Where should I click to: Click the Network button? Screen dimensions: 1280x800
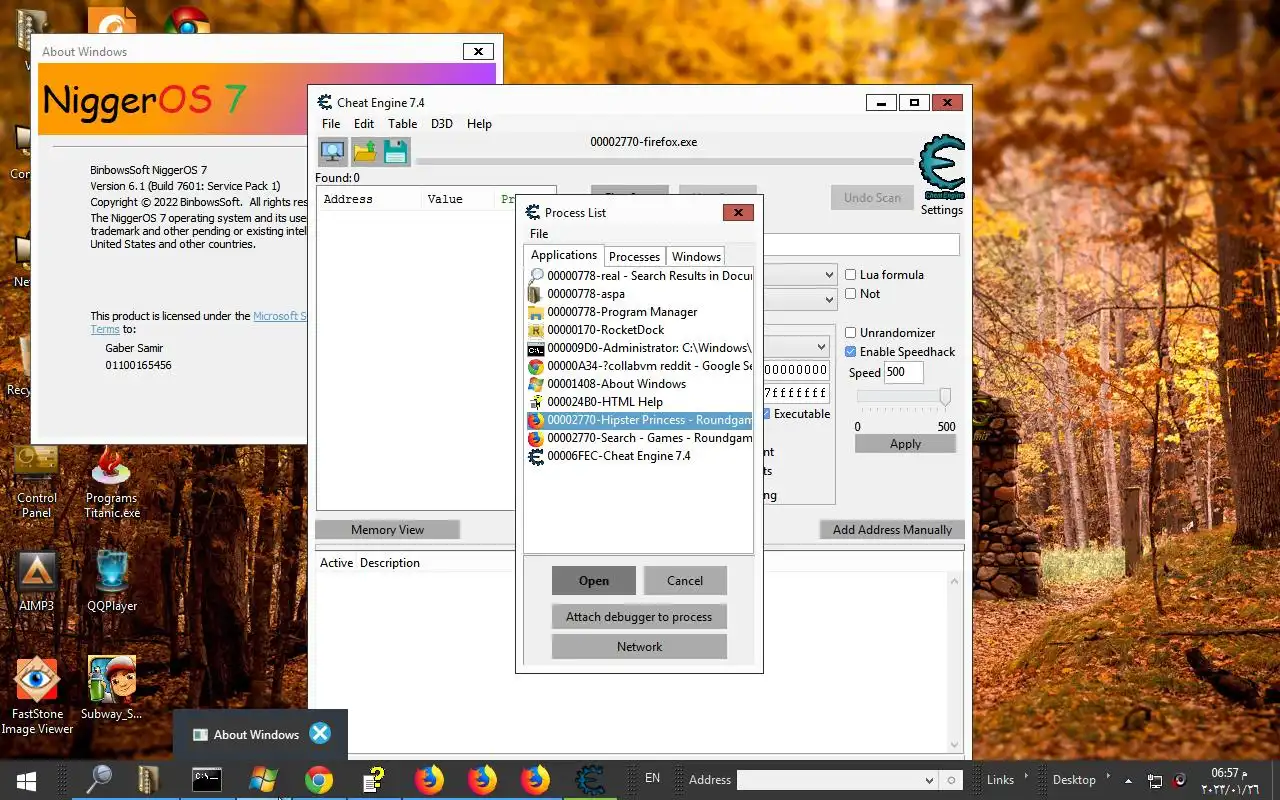pyautogui.click(x=639, y=646)
